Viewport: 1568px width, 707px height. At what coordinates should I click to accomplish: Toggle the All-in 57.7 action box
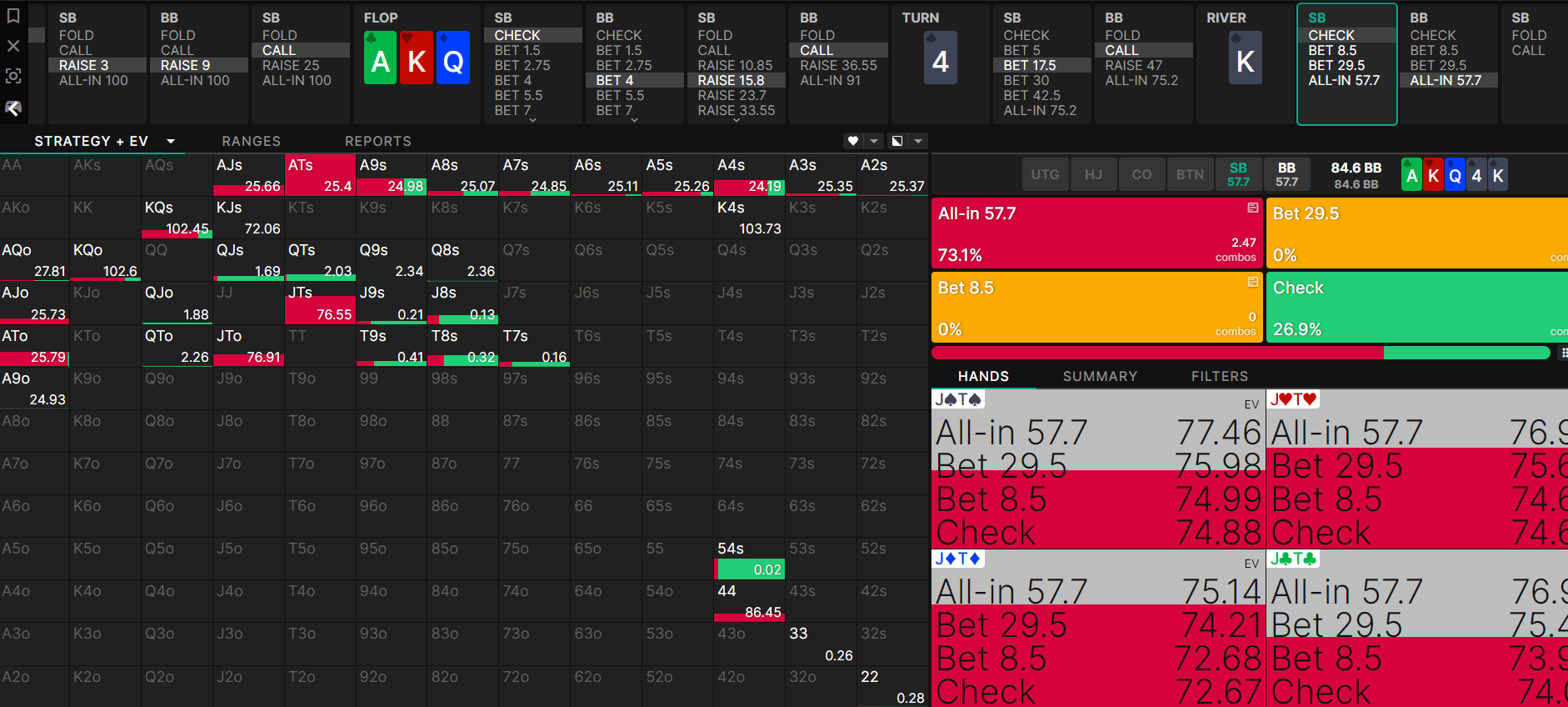(x=1096, y=233)
